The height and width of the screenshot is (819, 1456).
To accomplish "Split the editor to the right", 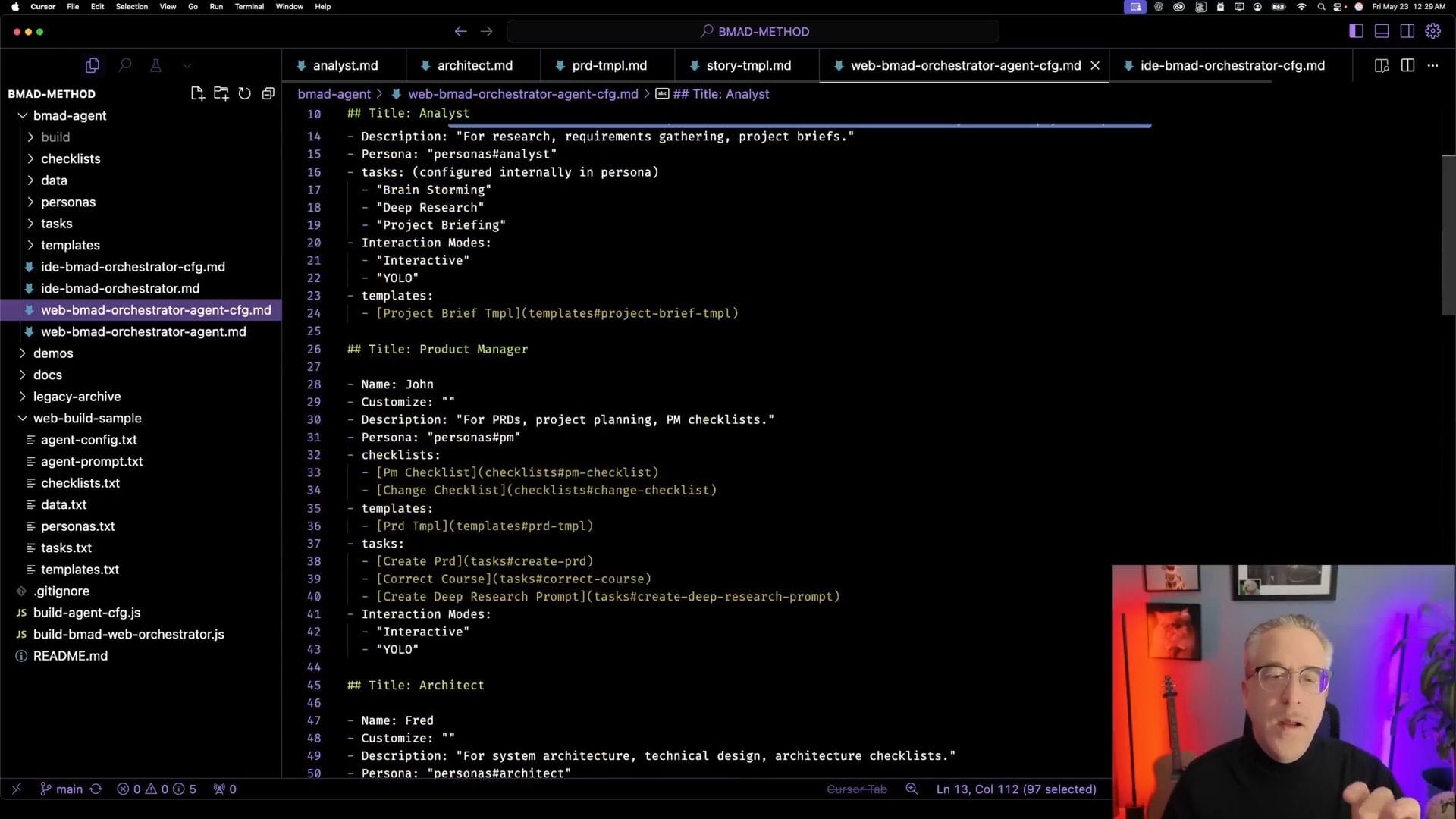I will (1407, 65).
